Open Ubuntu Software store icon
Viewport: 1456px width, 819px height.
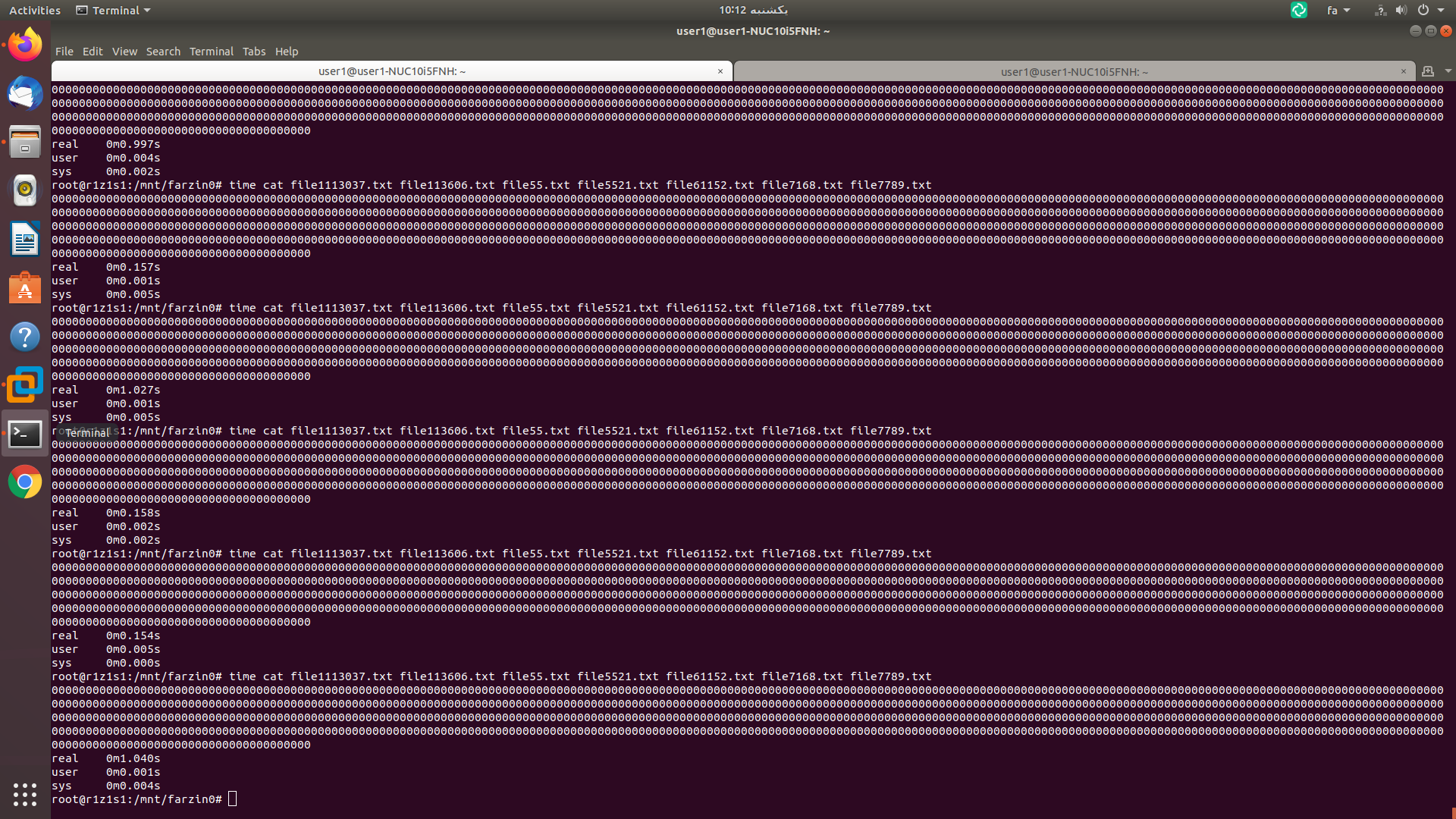coord(25,288)
